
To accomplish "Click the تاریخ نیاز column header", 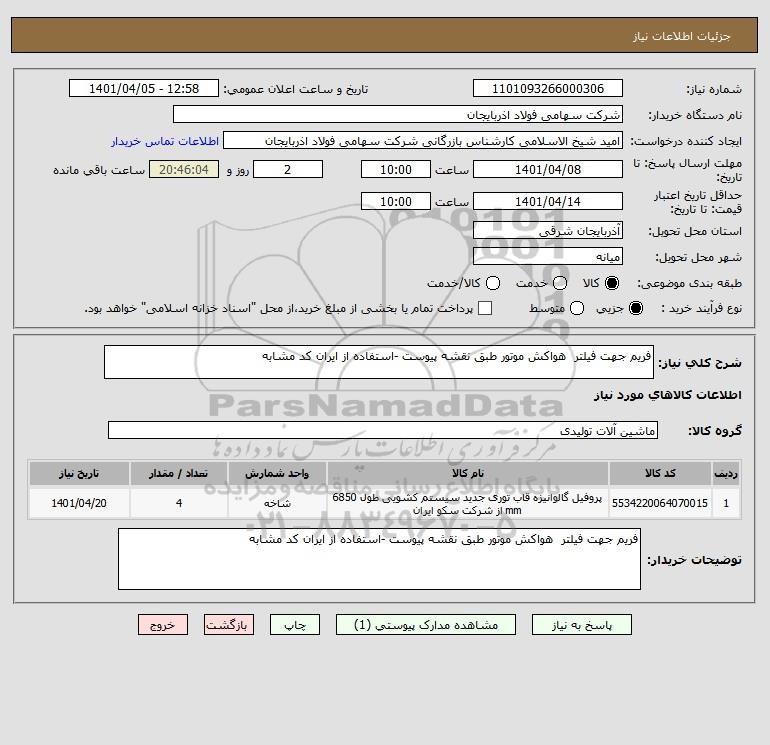I will pos(79,473).
